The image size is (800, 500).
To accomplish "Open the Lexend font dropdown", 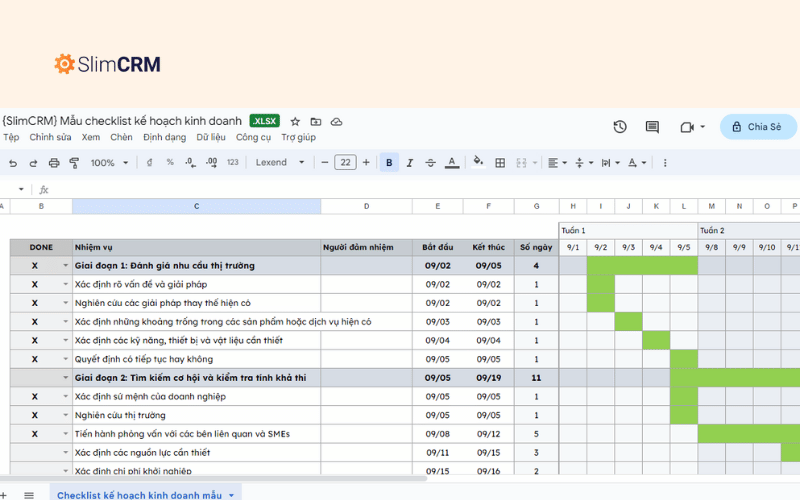I will (x=278, y=163).
